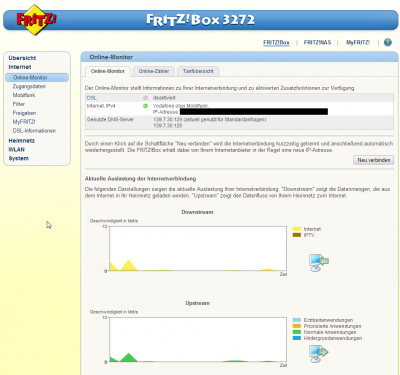Click the Hintergrundanwendungen legend swatch

pos(297,338)
